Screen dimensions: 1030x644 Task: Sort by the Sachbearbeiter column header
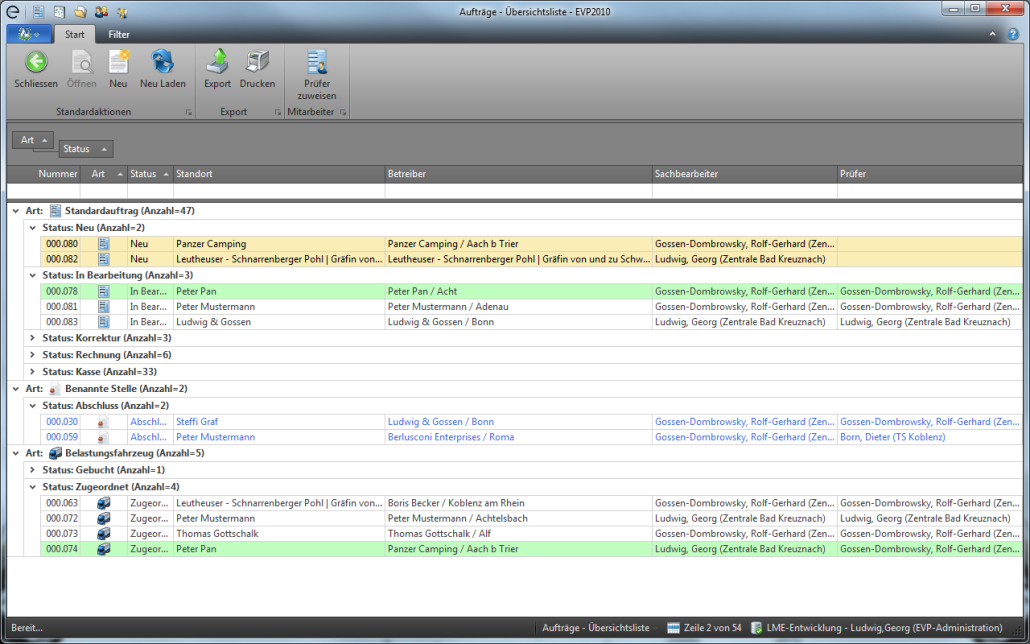pyautogui.click(x=745, y=174)
